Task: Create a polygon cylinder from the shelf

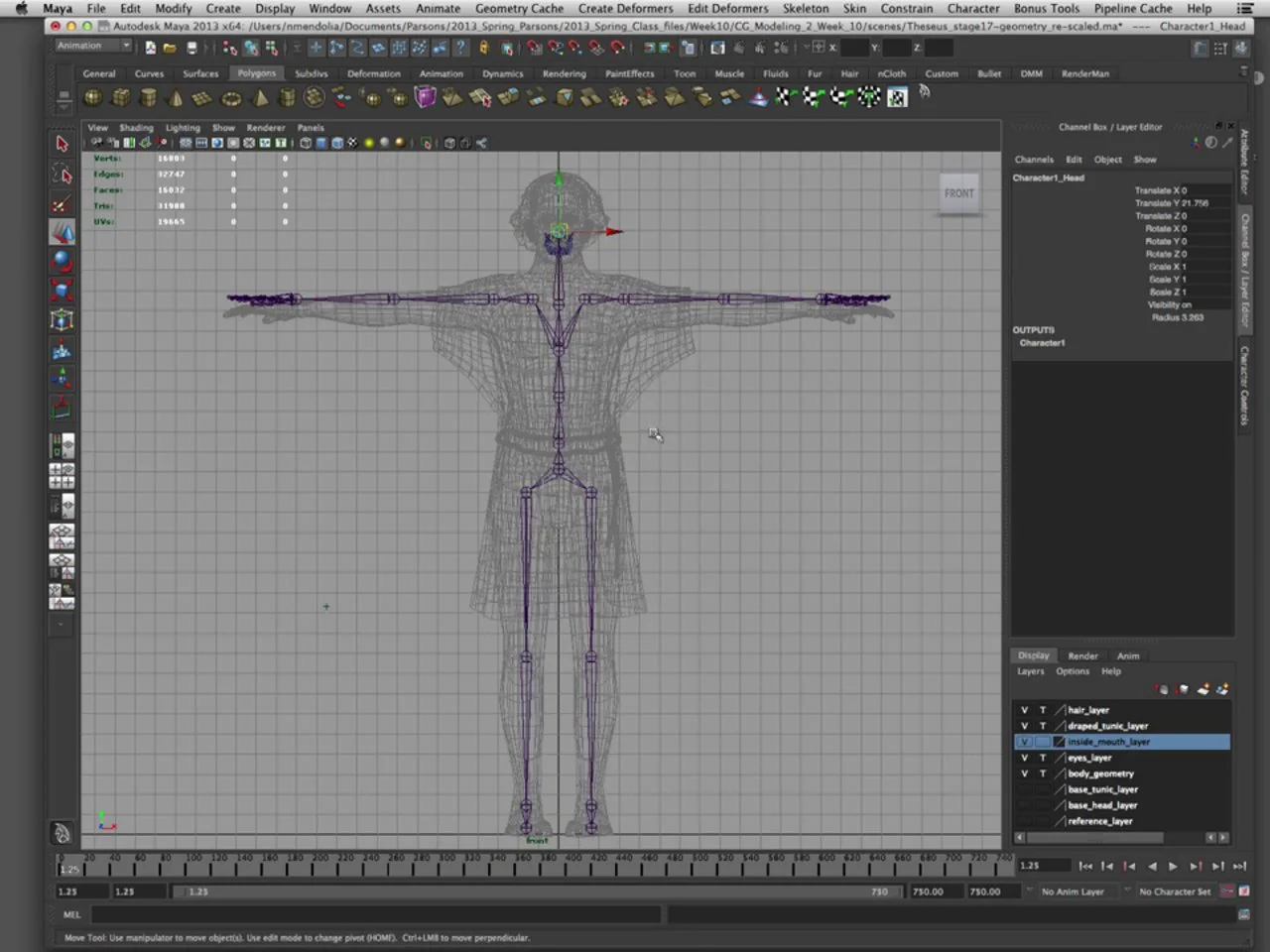Action: click(149, 97)
